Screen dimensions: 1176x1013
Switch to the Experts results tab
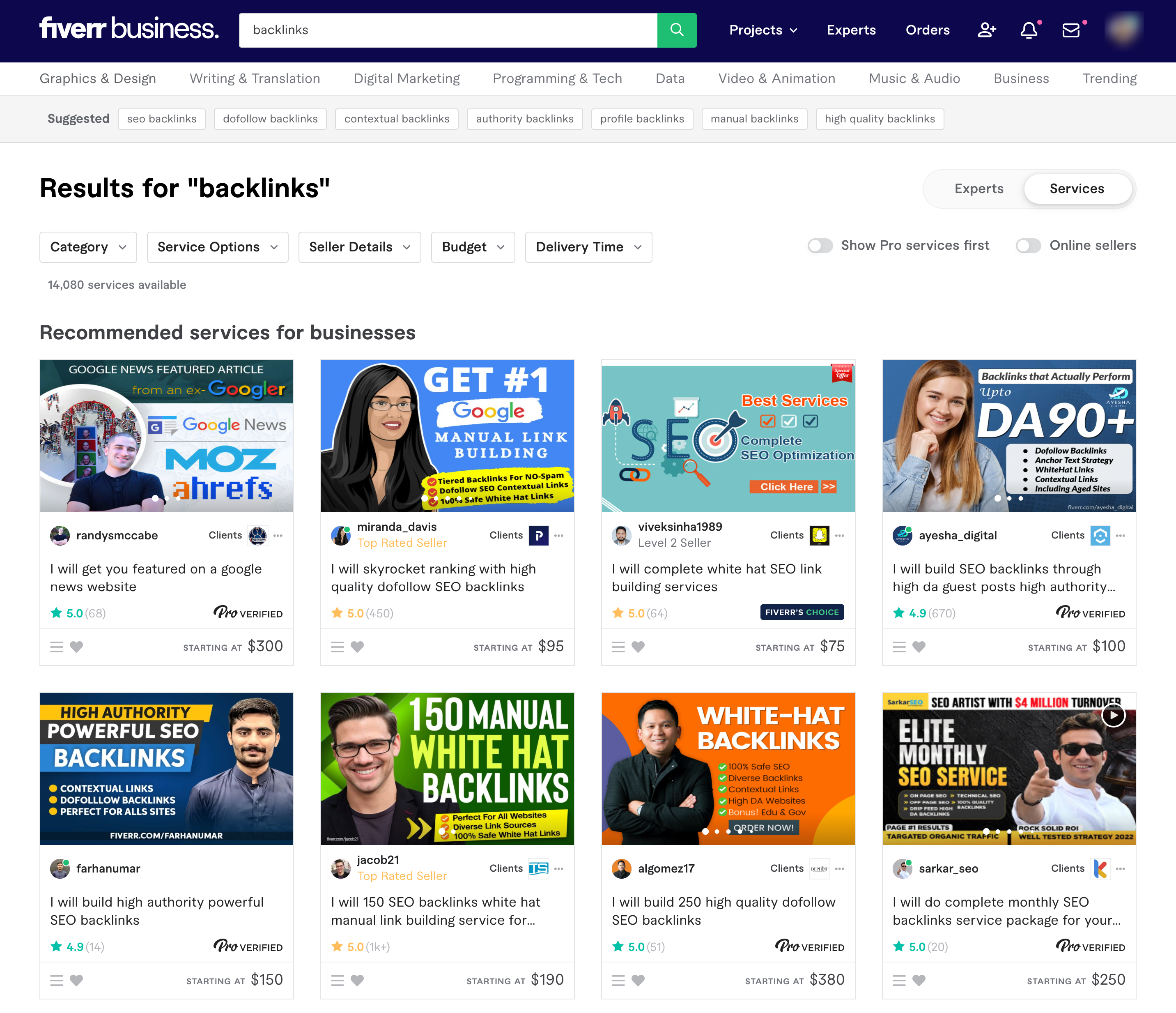tap(978, 189)
